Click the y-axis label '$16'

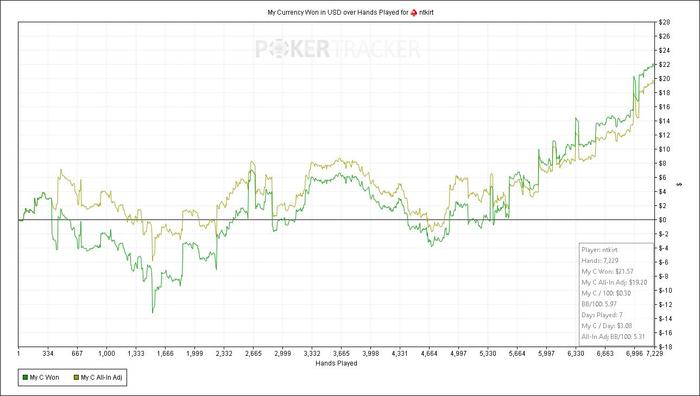664,107
